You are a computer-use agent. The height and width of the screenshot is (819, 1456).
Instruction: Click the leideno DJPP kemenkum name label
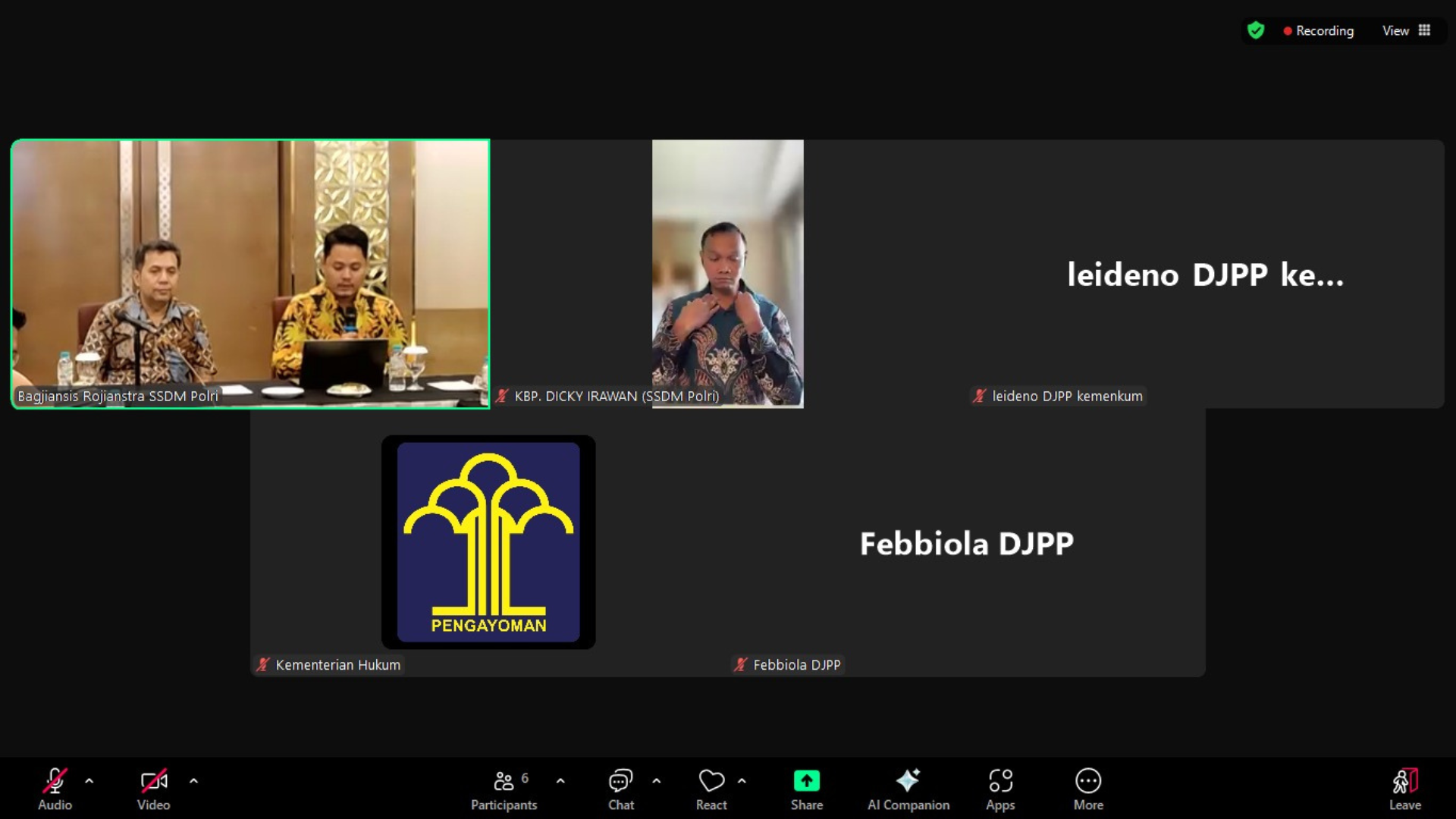tap(1067, 396)
